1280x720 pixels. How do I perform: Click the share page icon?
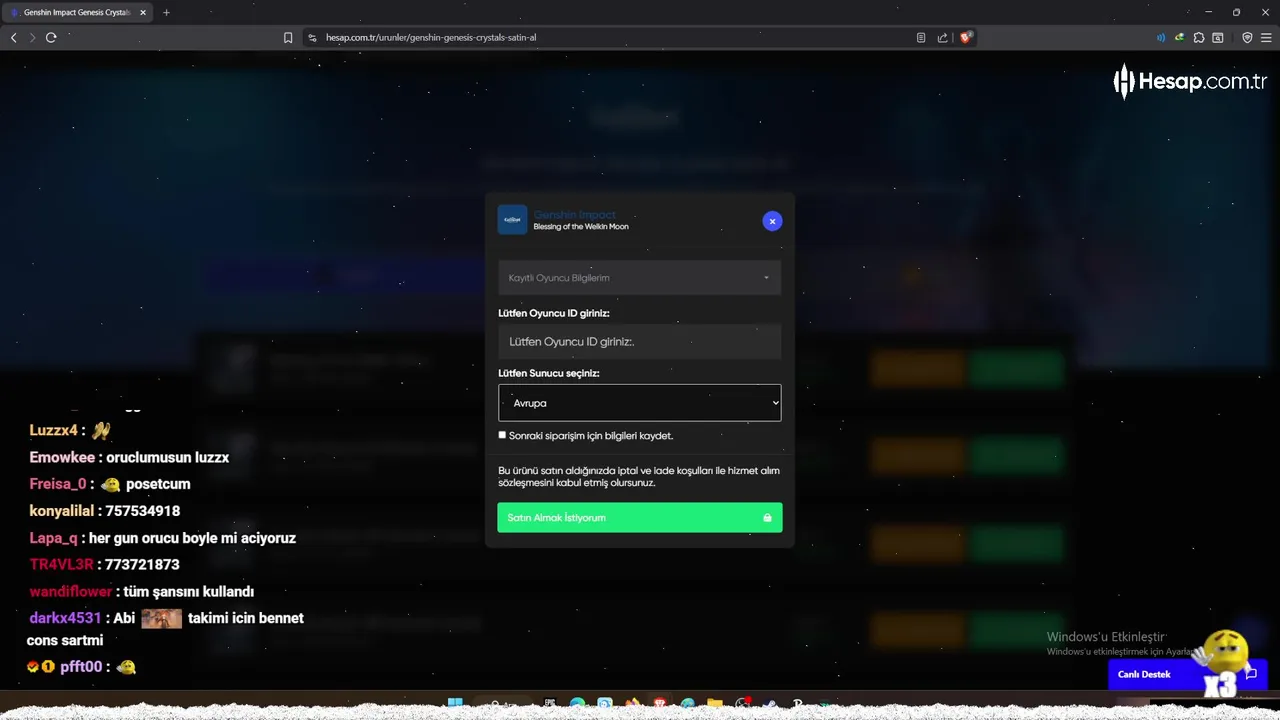942,37
